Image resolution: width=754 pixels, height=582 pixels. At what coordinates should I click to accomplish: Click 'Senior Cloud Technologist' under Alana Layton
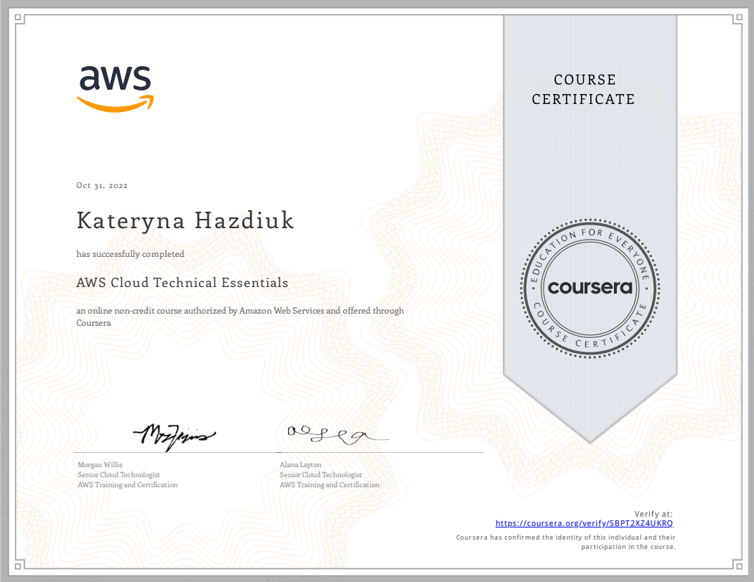click(321, 475)
